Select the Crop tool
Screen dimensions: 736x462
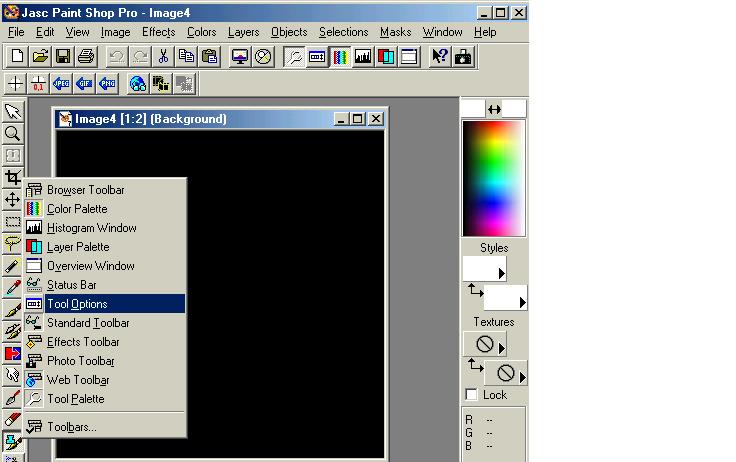pyautogui.click(x=13, y=178)
